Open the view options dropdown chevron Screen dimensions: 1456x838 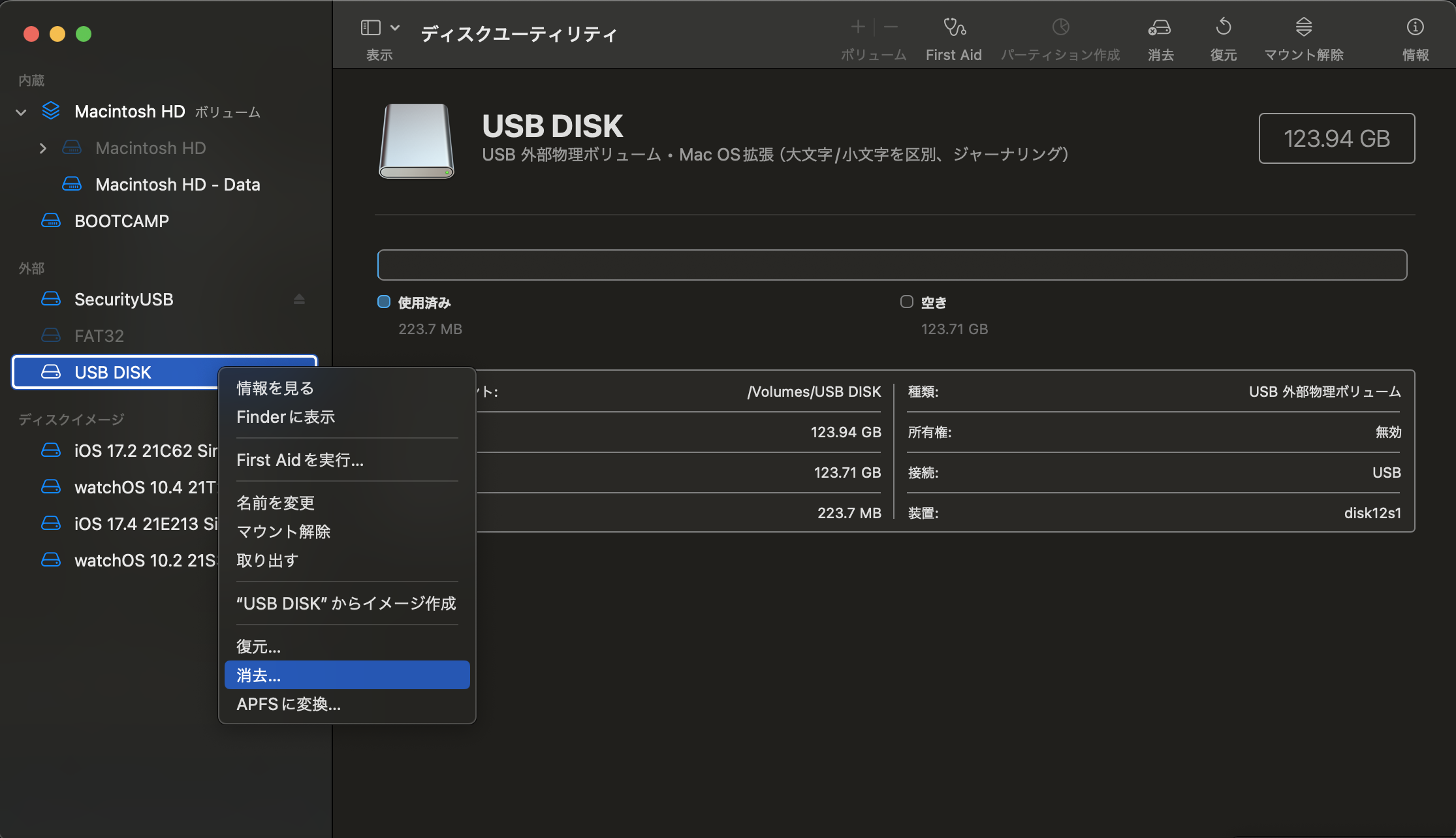pos(395,27)
